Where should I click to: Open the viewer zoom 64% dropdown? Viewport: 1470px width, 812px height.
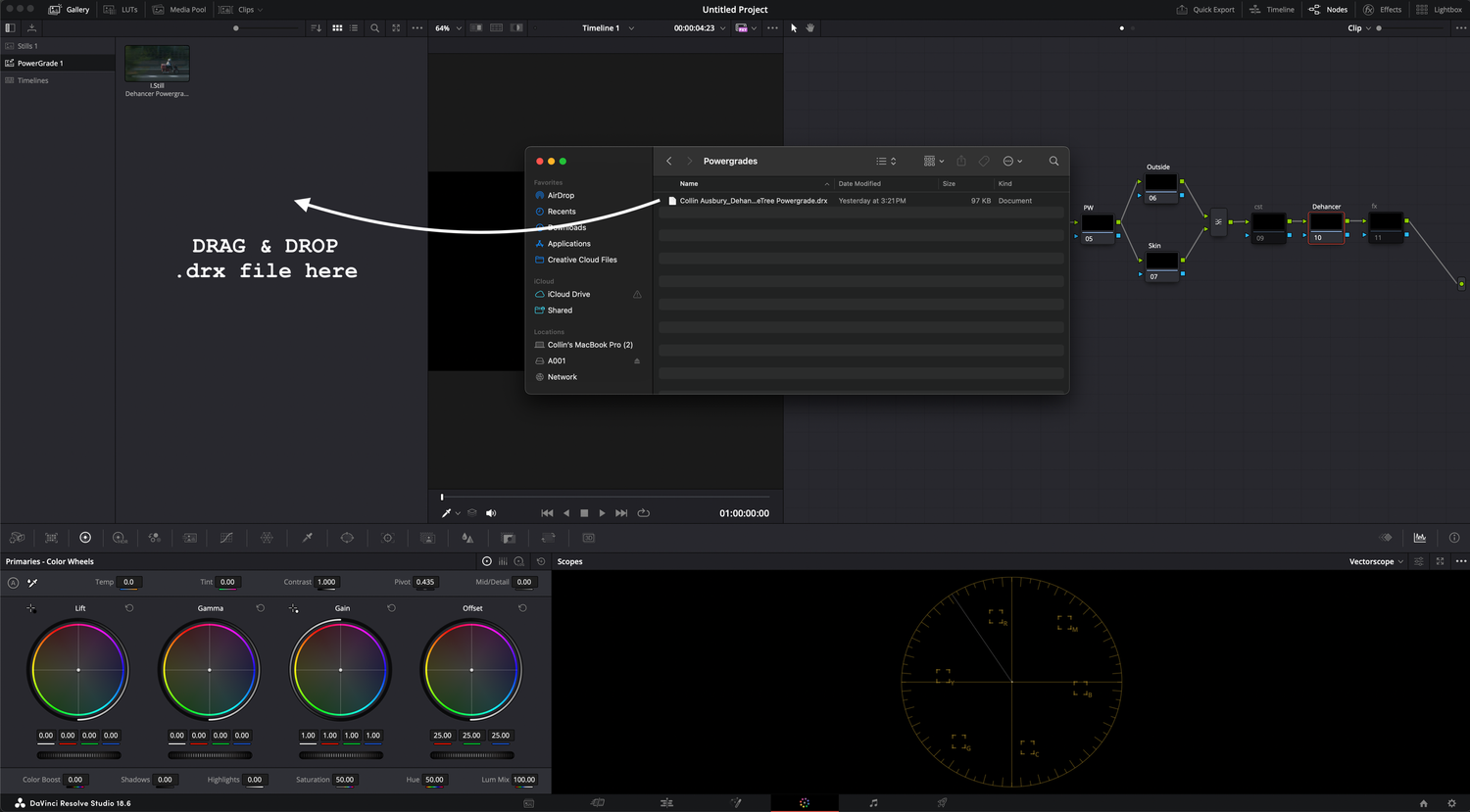coord(447,27)
